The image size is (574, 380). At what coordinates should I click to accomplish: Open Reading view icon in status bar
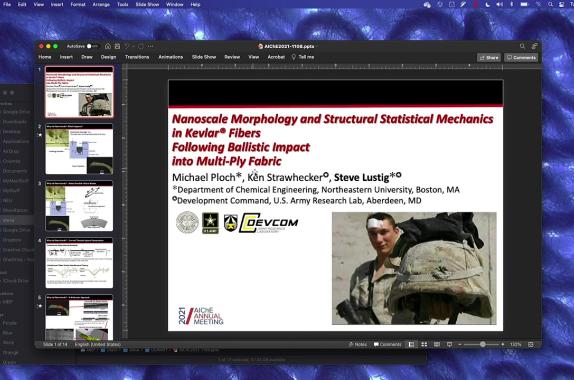(x=437, y=344)
